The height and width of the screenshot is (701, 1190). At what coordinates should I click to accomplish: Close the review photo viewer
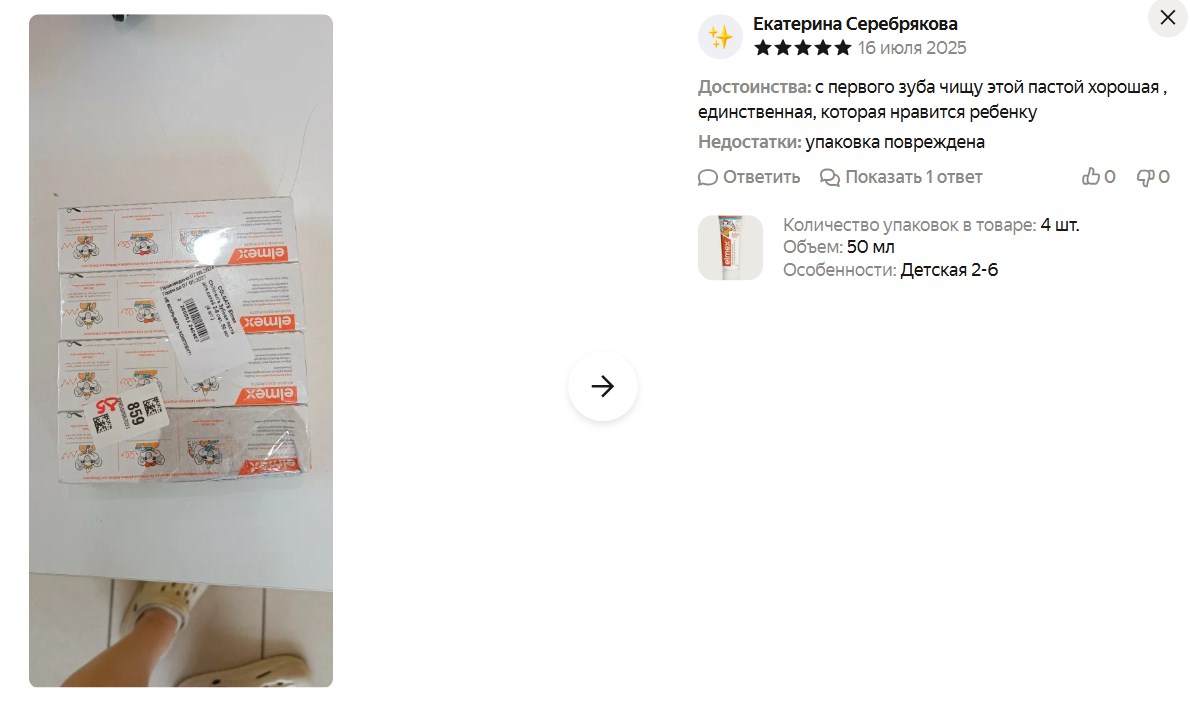click(1167, 17)
